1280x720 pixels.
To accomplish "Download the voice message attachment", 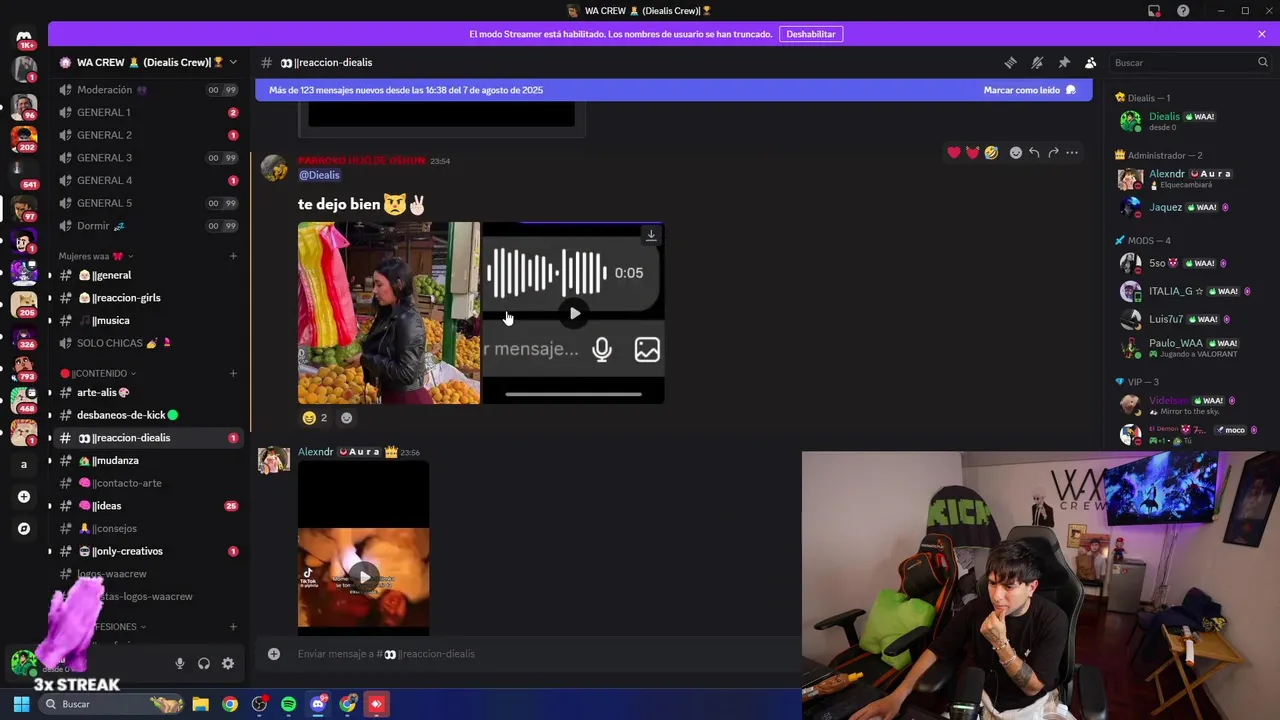I will coord(651,235).
